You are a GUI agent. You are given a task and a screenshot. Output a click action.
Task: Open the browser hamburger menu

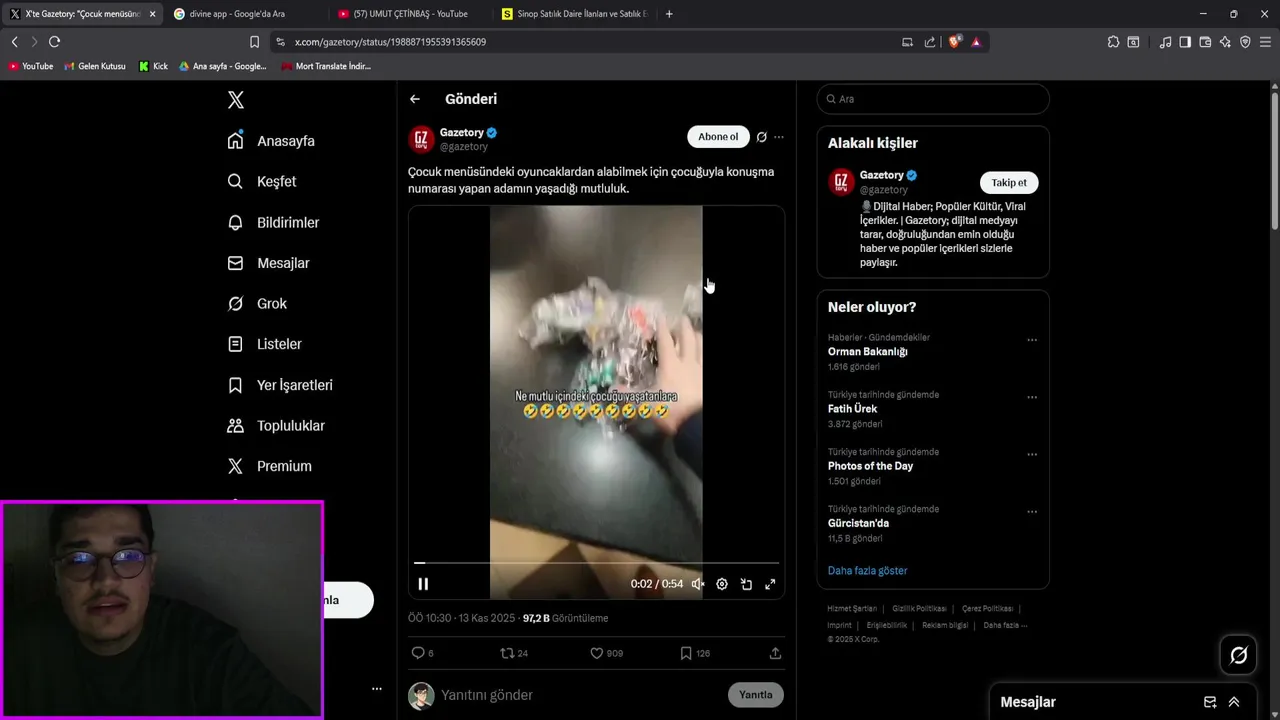(1266, 42)
